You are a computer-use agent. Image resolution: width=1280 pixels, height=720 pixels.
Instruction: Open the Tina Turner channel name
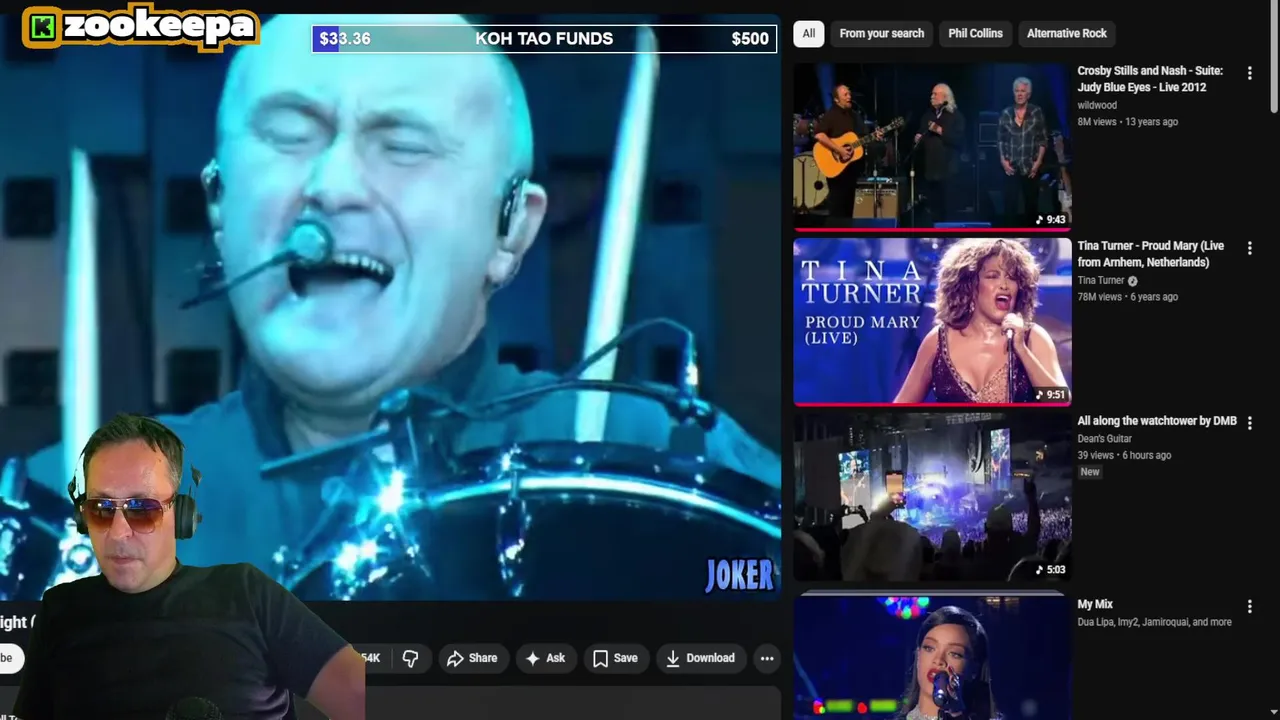[x=1101, y=280]
